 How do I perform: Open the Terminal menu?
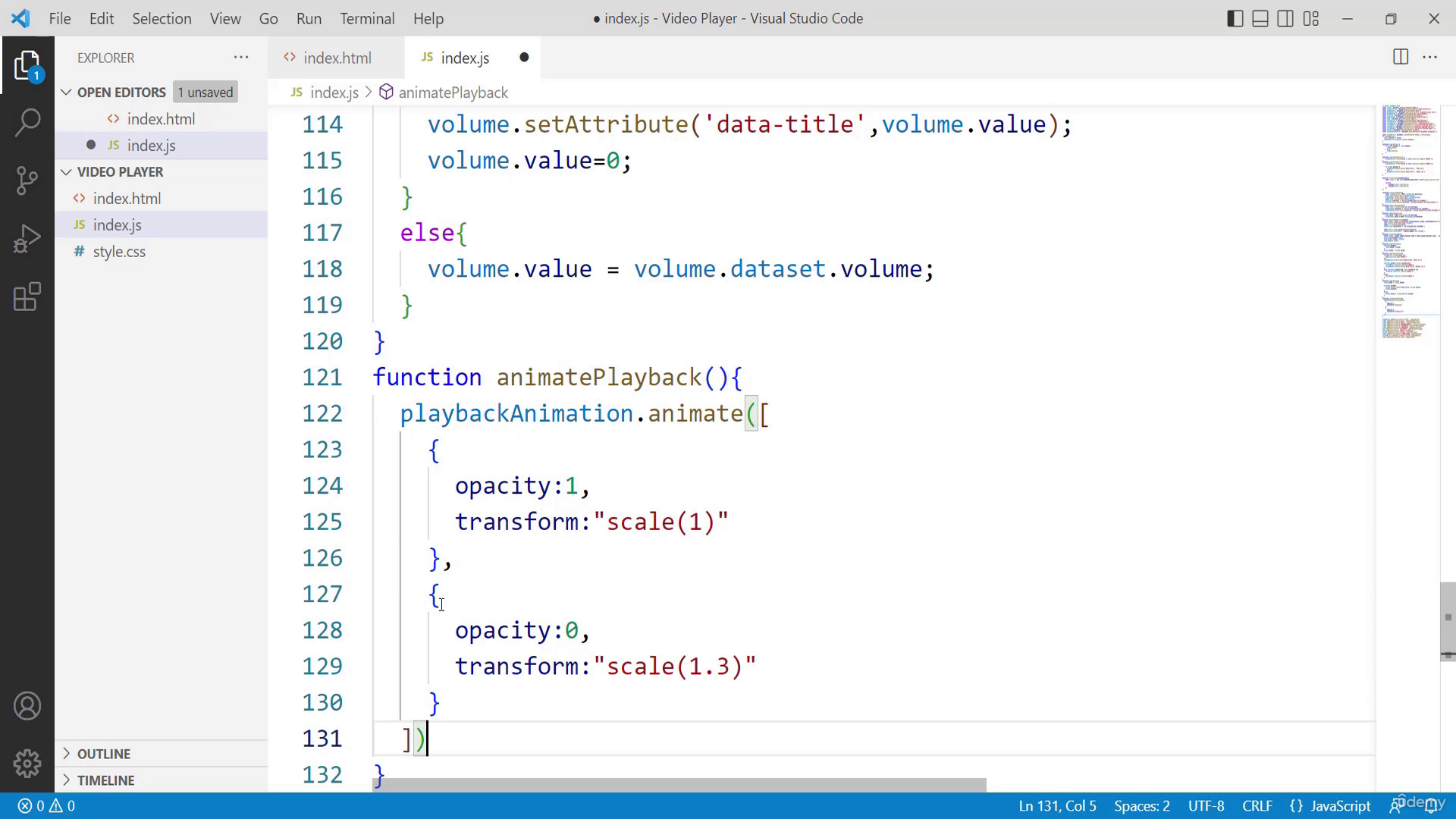tap(367, 18)
